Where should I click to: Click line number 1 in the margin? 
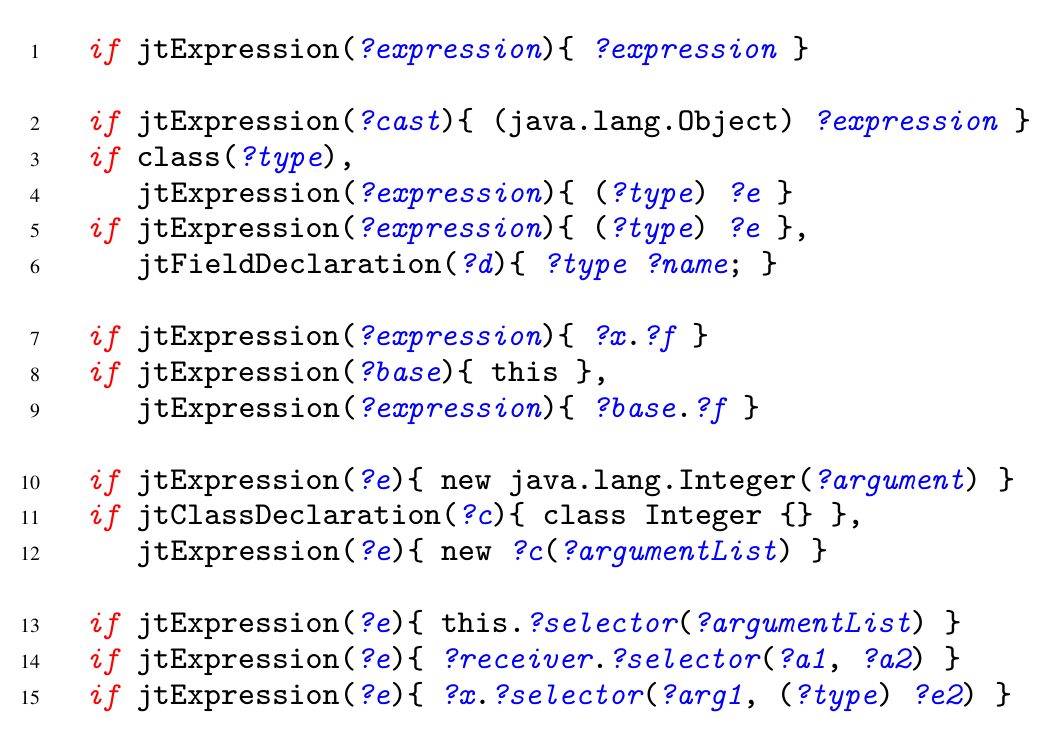[x=34, y=52]
